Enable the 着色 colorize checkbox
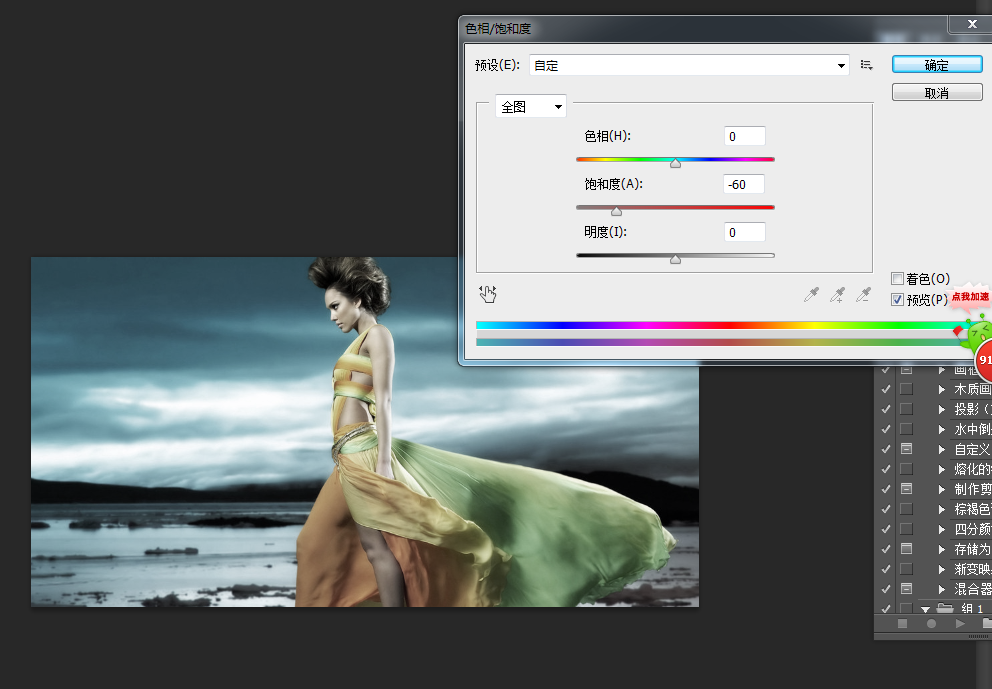Image resolution: width=992 pixels, height=689 pixels. pyautogui.click(x=897, y=278)
